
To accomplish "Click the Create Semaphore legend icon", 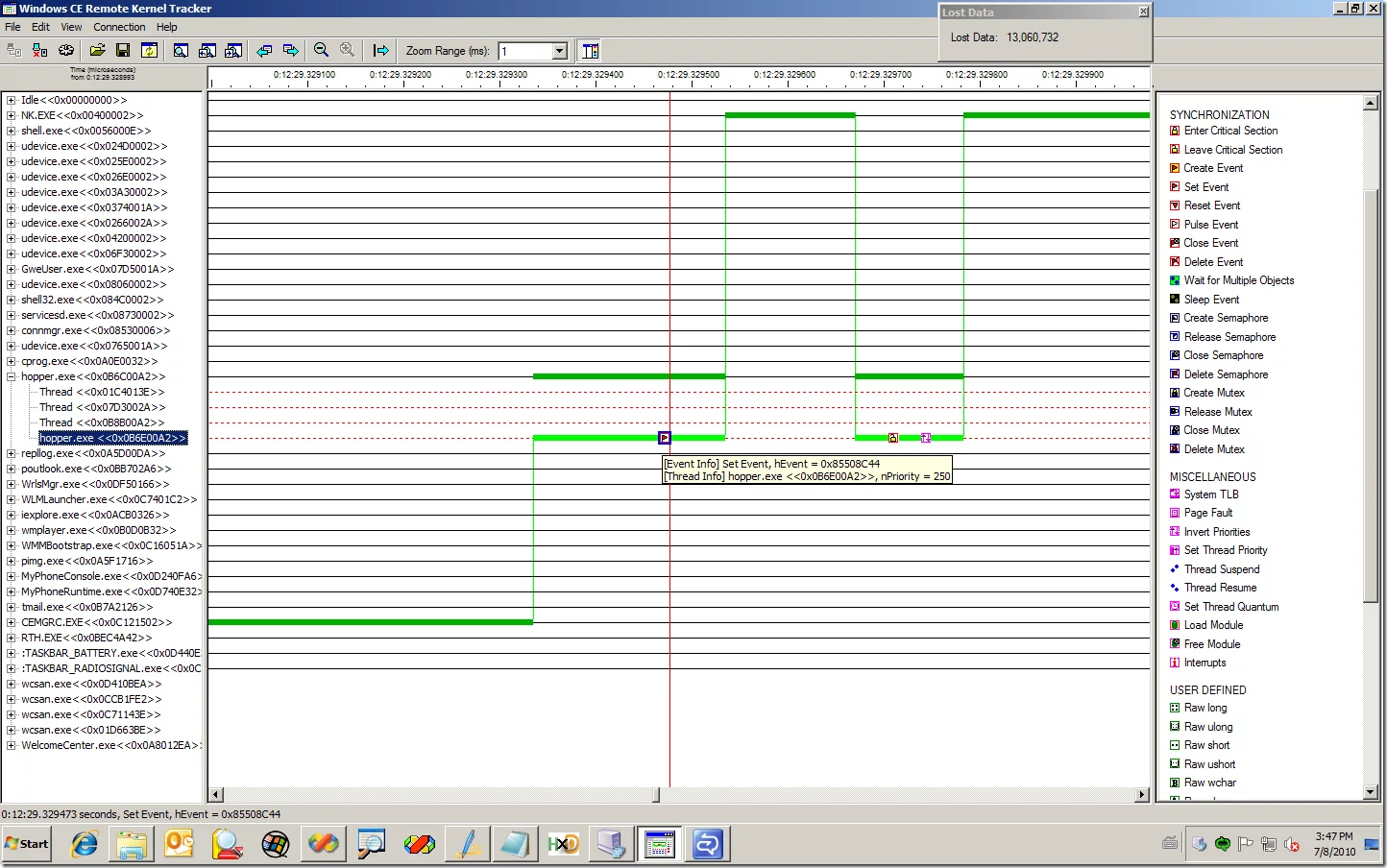I will click(1175, 318).
